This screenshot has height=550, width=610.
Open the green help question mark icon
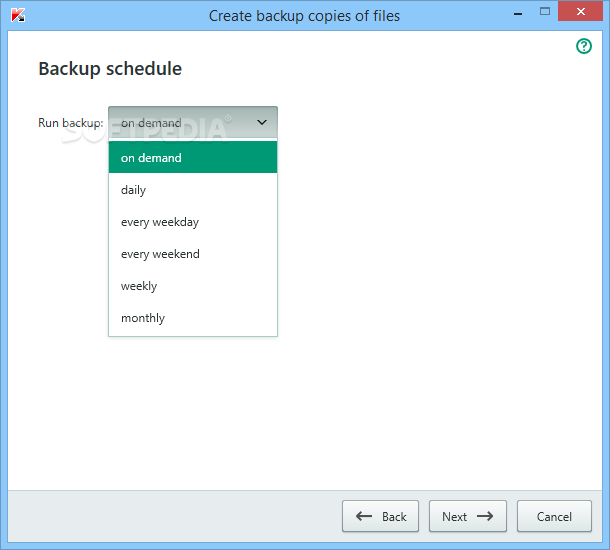tap(584, 46)
